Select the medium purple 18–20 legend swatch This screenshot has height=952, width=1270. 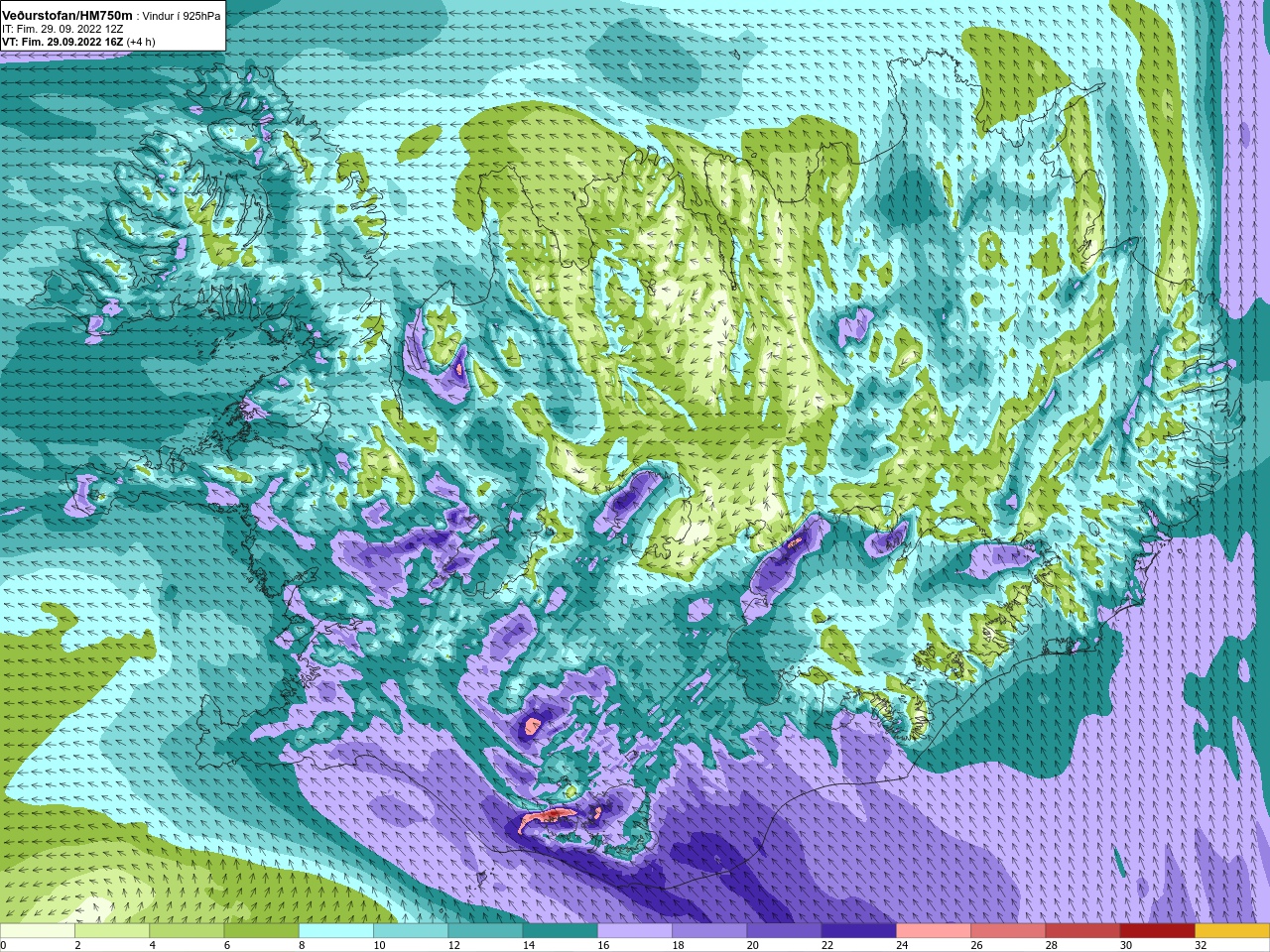709,931
